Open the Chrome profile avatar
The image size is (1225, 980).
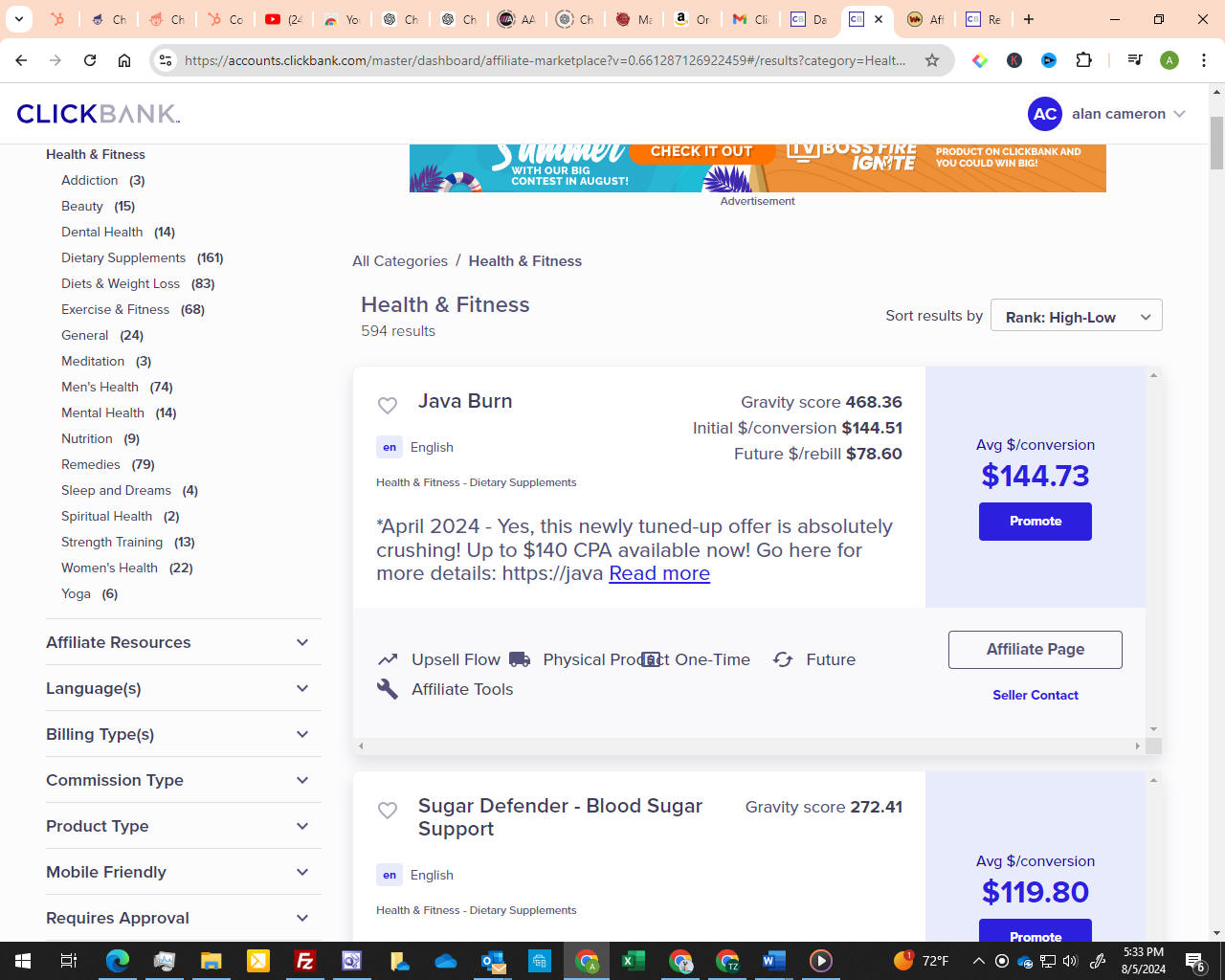pos(1169,60)
